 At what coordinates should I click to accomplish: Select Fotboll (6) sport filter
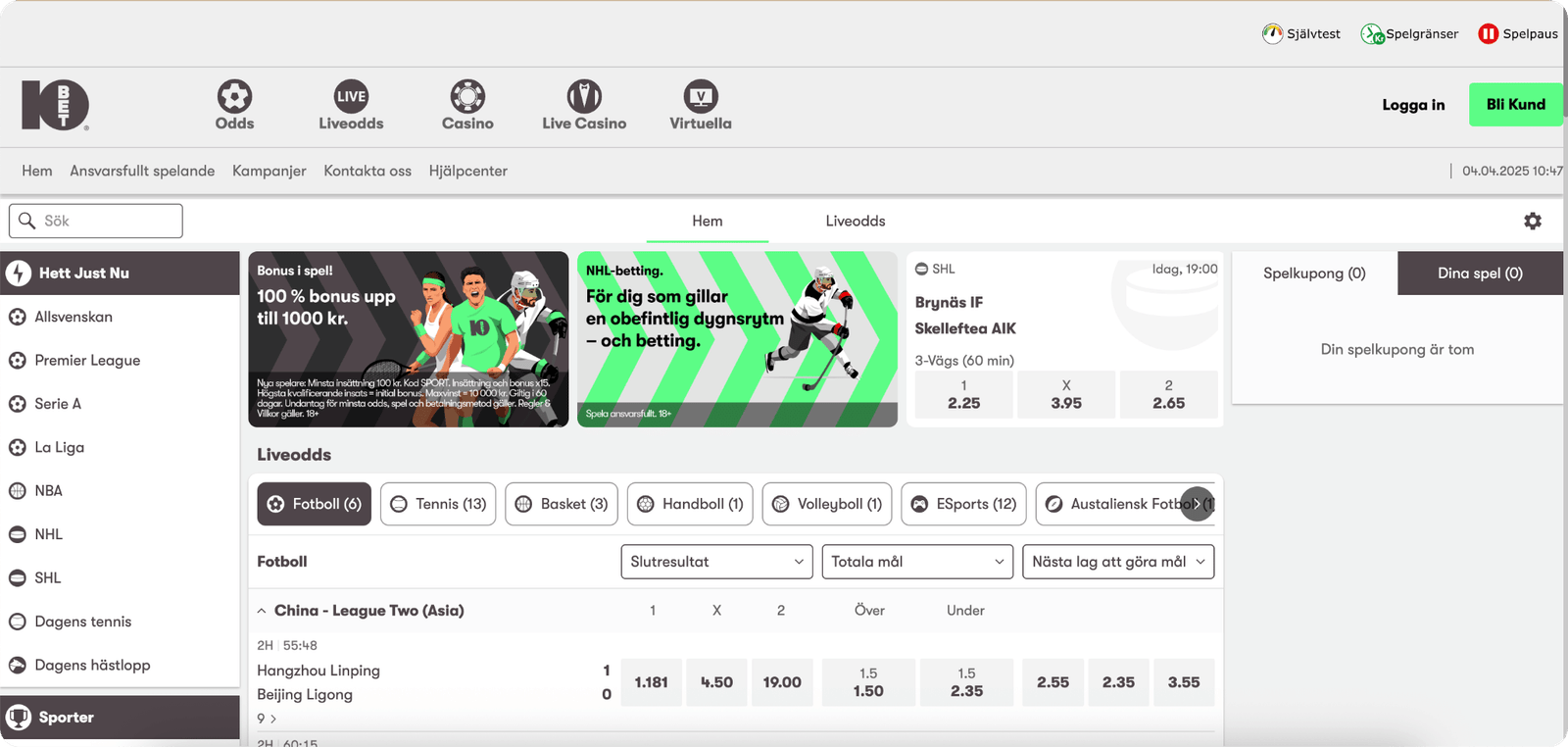pyautogui.click(x=315, y=504)
